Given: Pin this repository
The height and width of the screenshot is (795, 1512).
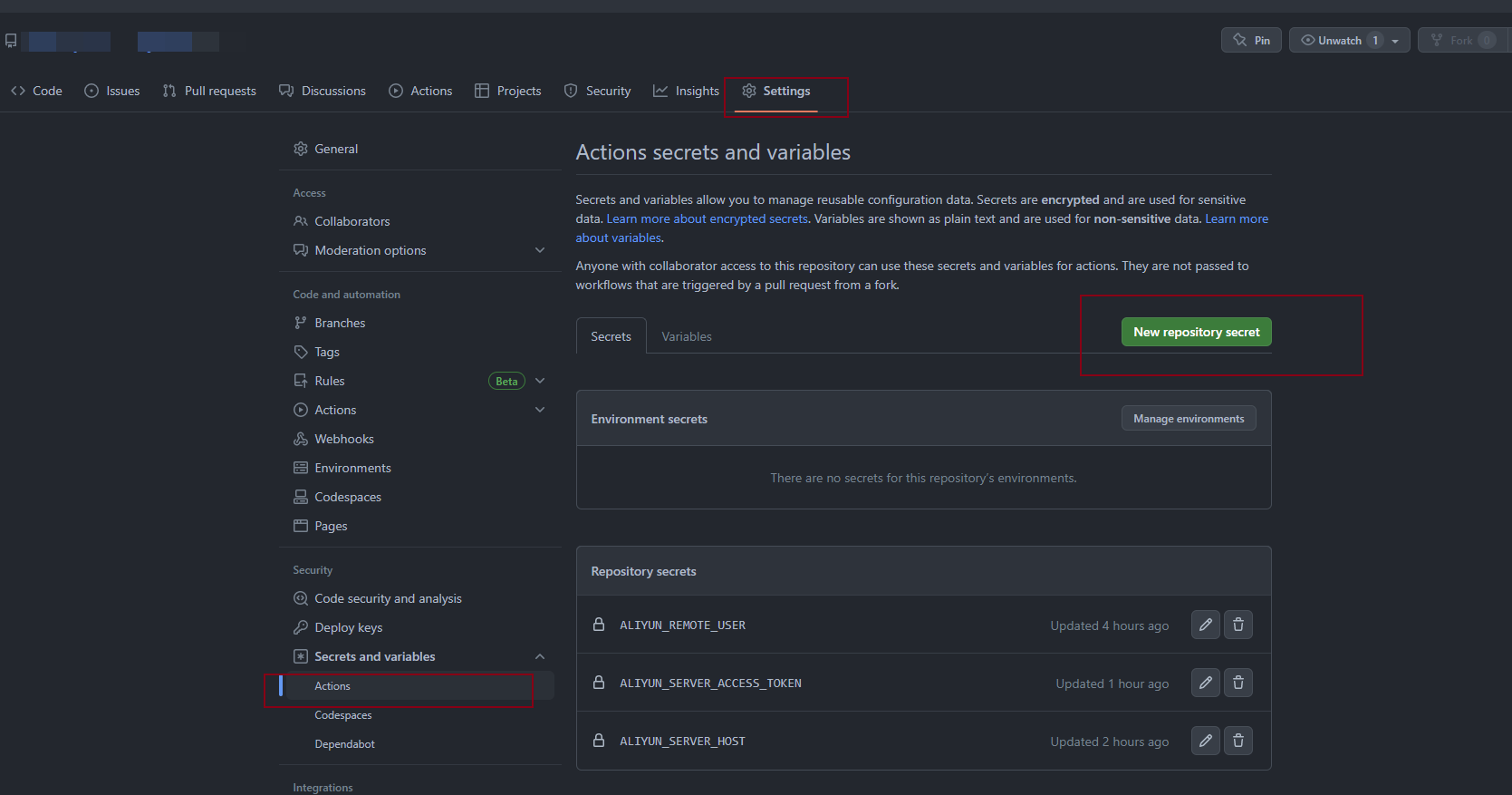Looking at the screenshot, I should click(1251, 40).
